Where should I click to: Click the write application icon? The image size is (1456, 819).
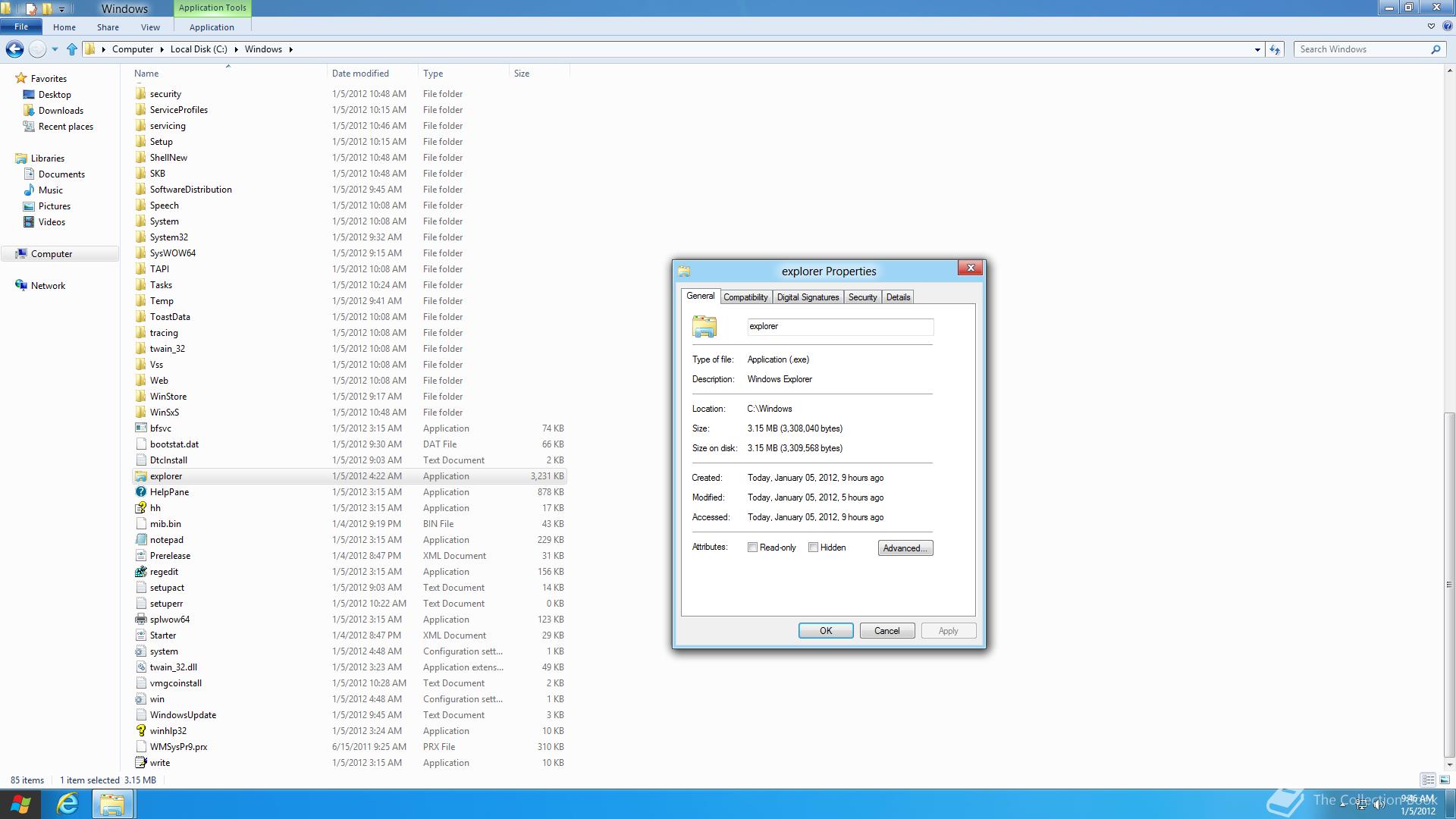(141, 763)
